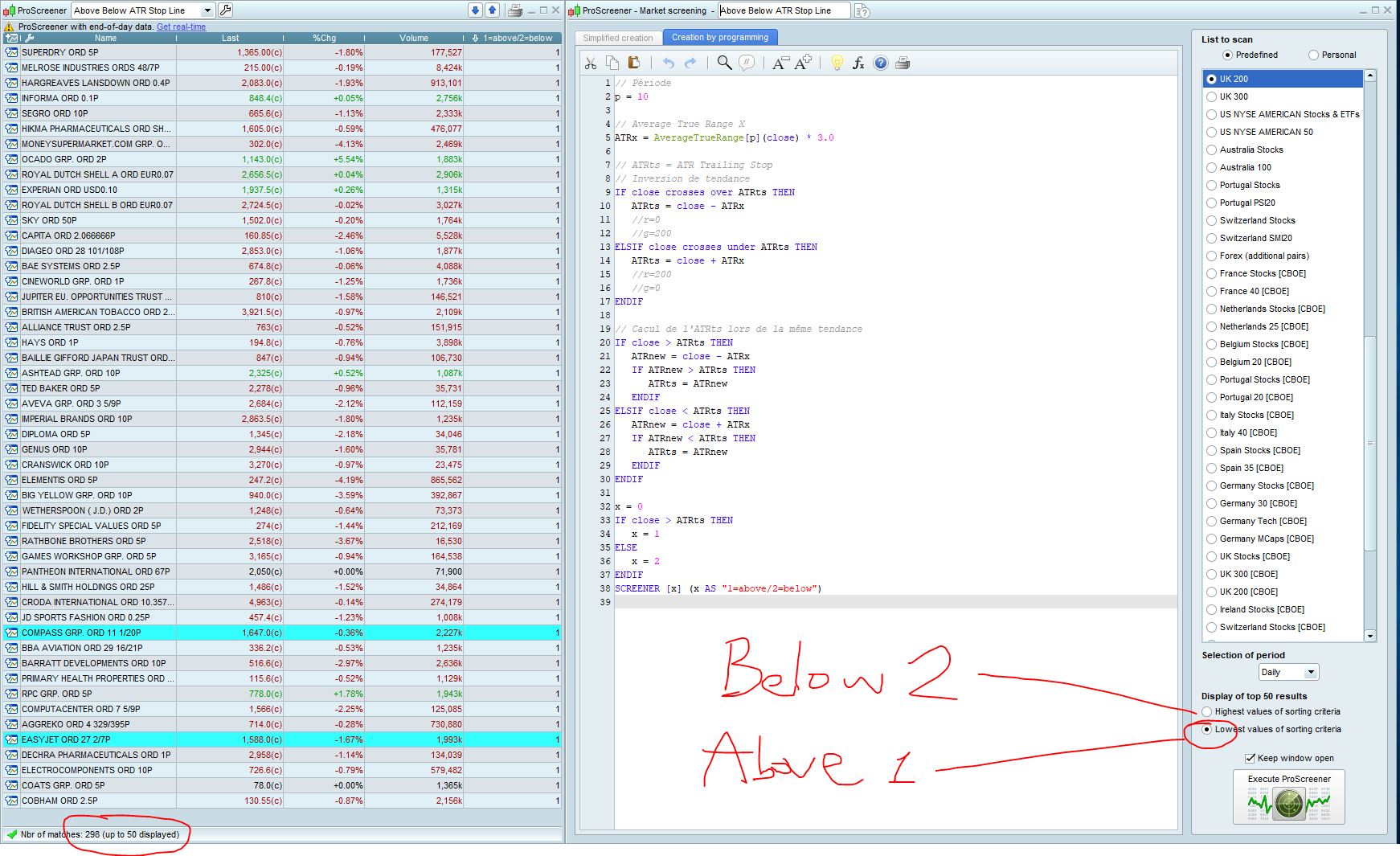Select the TED BAKER ORD 5P row name

click(x=61, y=388)
